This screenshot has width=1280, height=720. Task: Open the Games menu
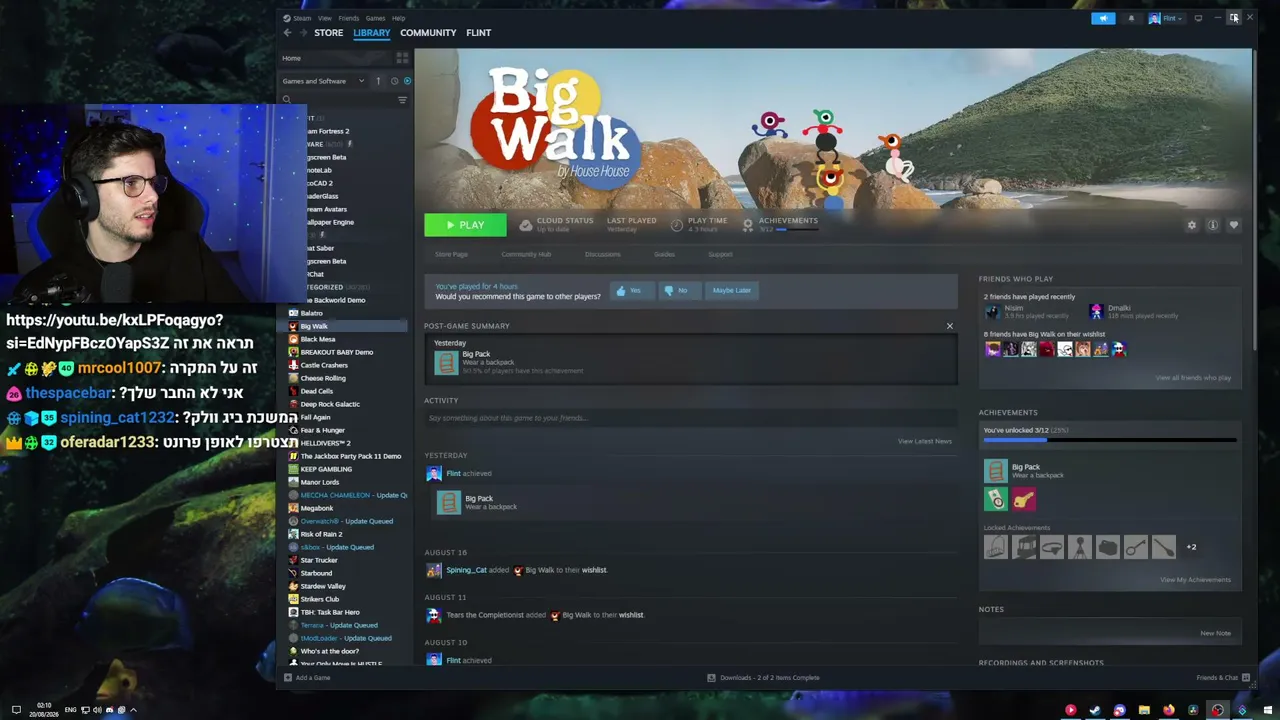tap(375, 18)
